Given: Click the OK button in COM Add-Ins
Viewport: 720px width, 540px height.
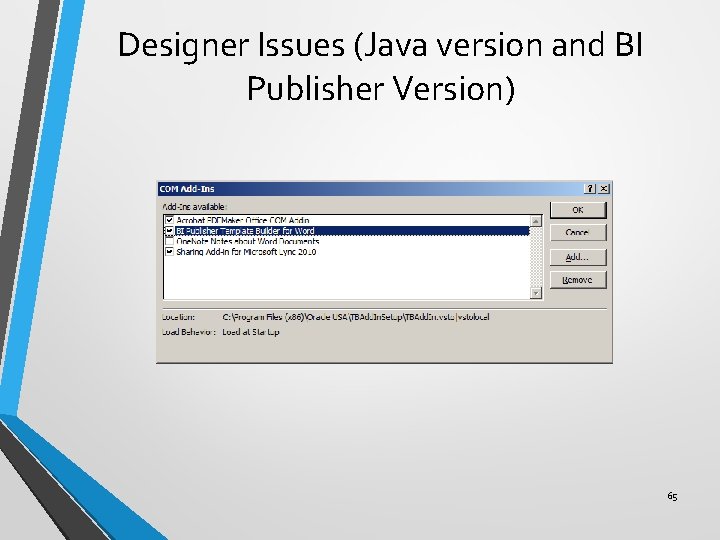Looking at the screenshot, I should tap(578, 210).
